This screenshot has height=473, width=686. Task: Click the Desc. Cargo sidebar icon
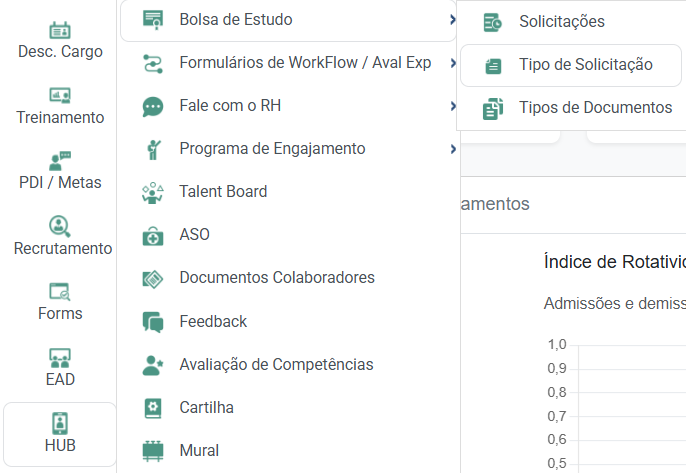tap(60, 30)
